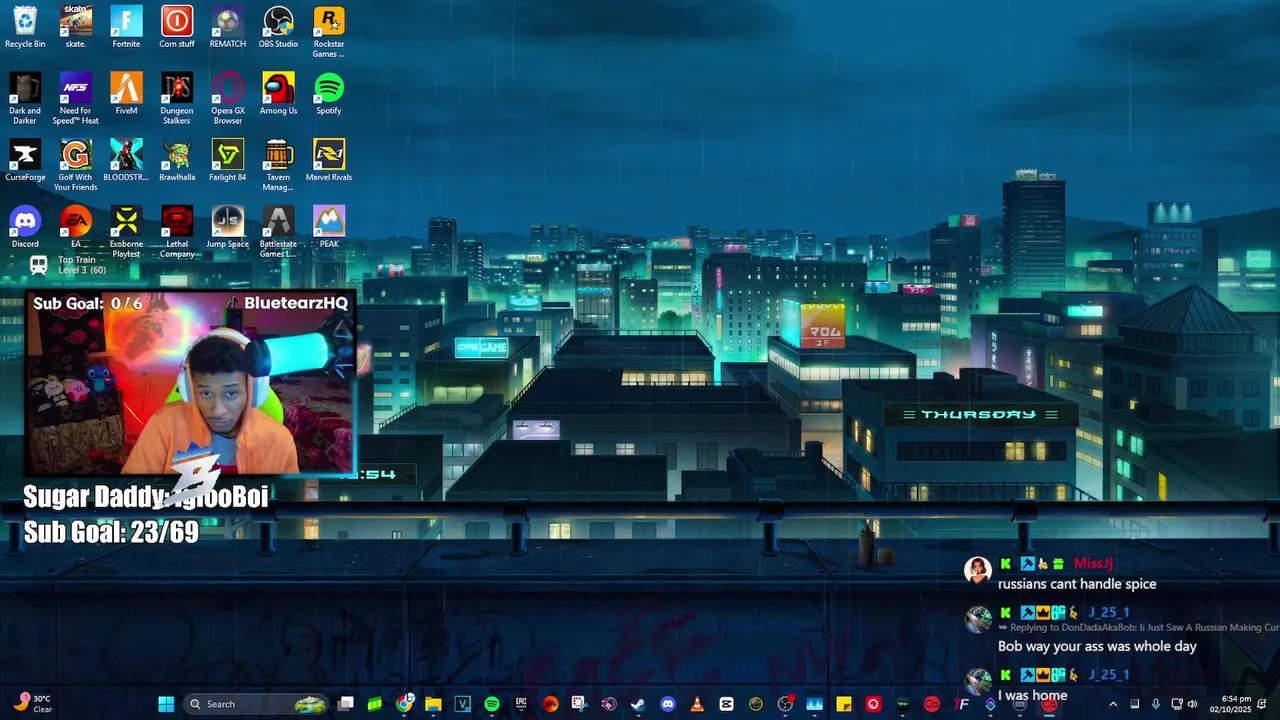Screen dimensions: 1280x720
Task: Open Google Chrome in the taskbar
Action: 404,704
